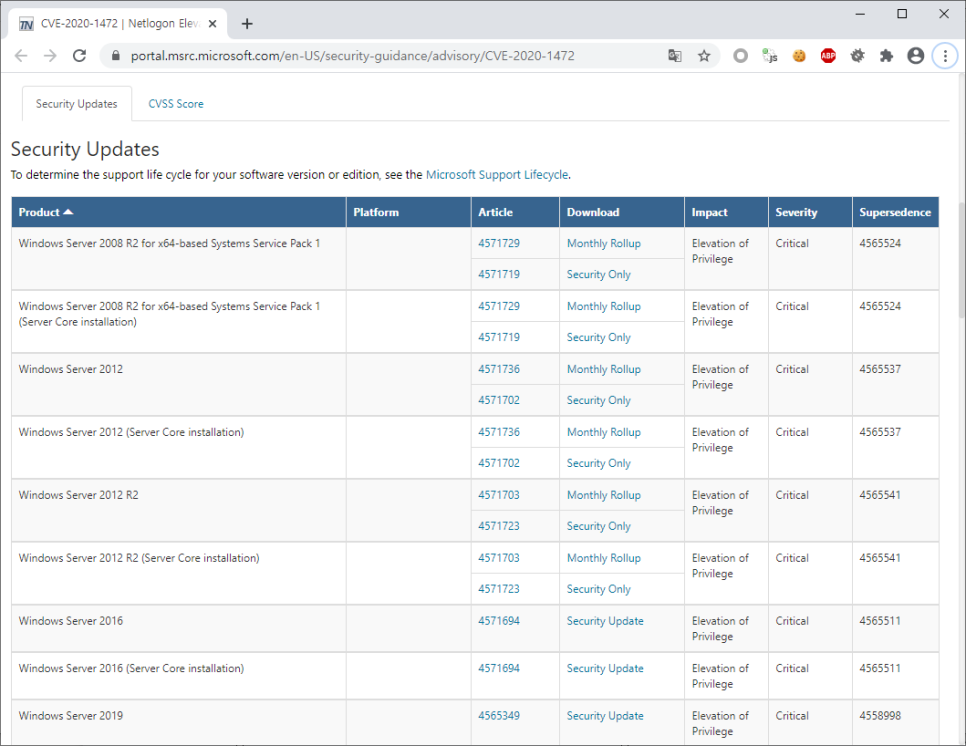Open article 4565349 for Windows Server 2019
This screenshot has height=746, width=966.
[499, 715]
